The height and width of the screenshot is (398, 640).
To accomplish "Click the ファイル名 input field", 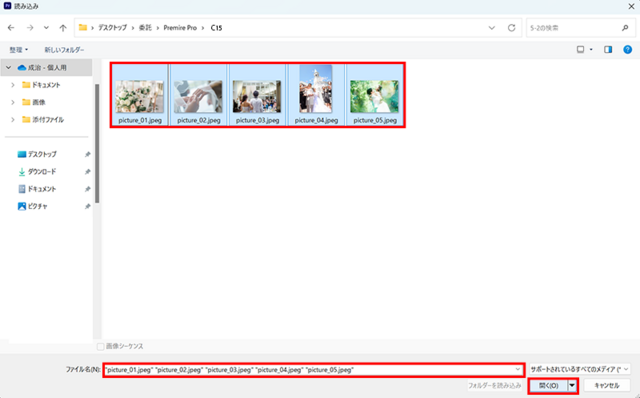I will click(313, 370).
